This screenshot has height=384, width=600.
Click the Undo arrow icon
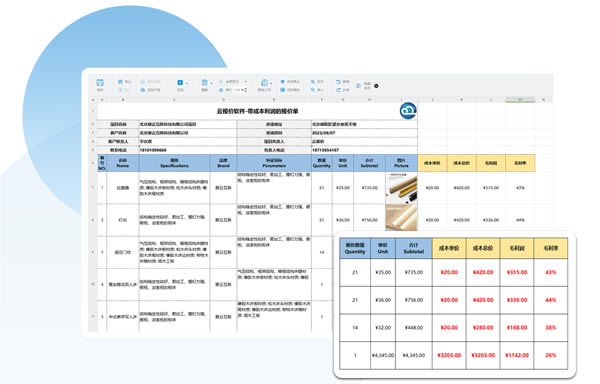click(338, 82)
